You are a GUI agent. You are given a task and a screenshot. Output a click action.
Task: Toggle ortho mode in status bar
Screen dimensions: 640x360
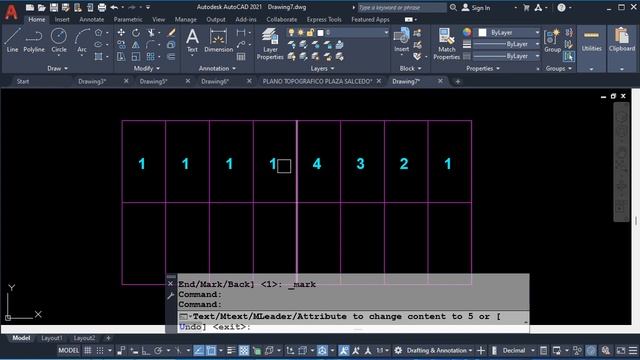[x=146, y=350]
